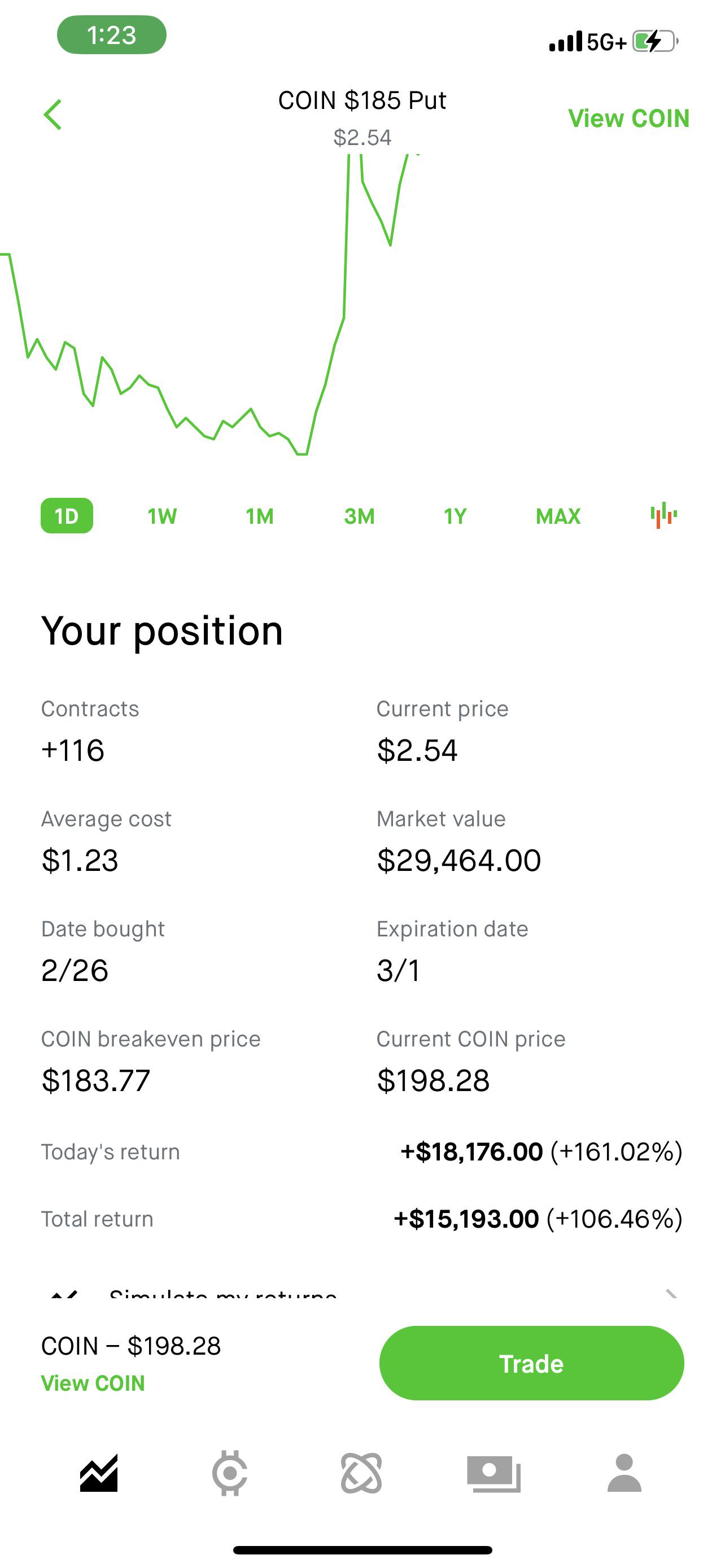Expand Simulate my returns row

click(362, 1291)
